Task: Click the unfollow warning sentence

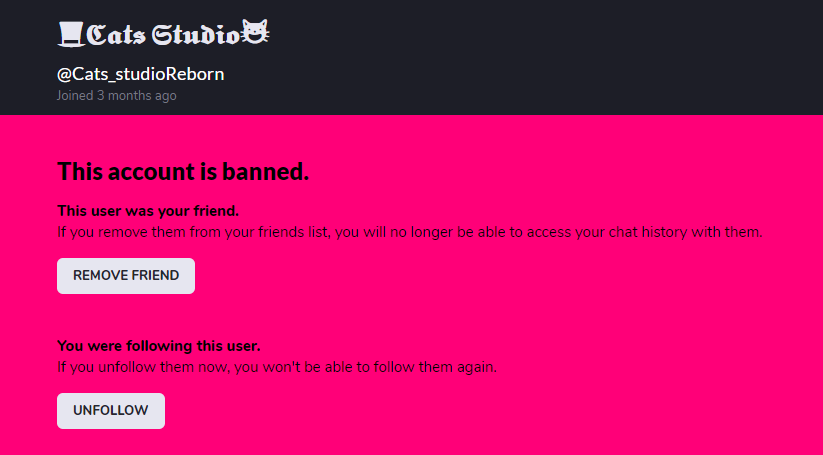Action: (x=277, y=367)
